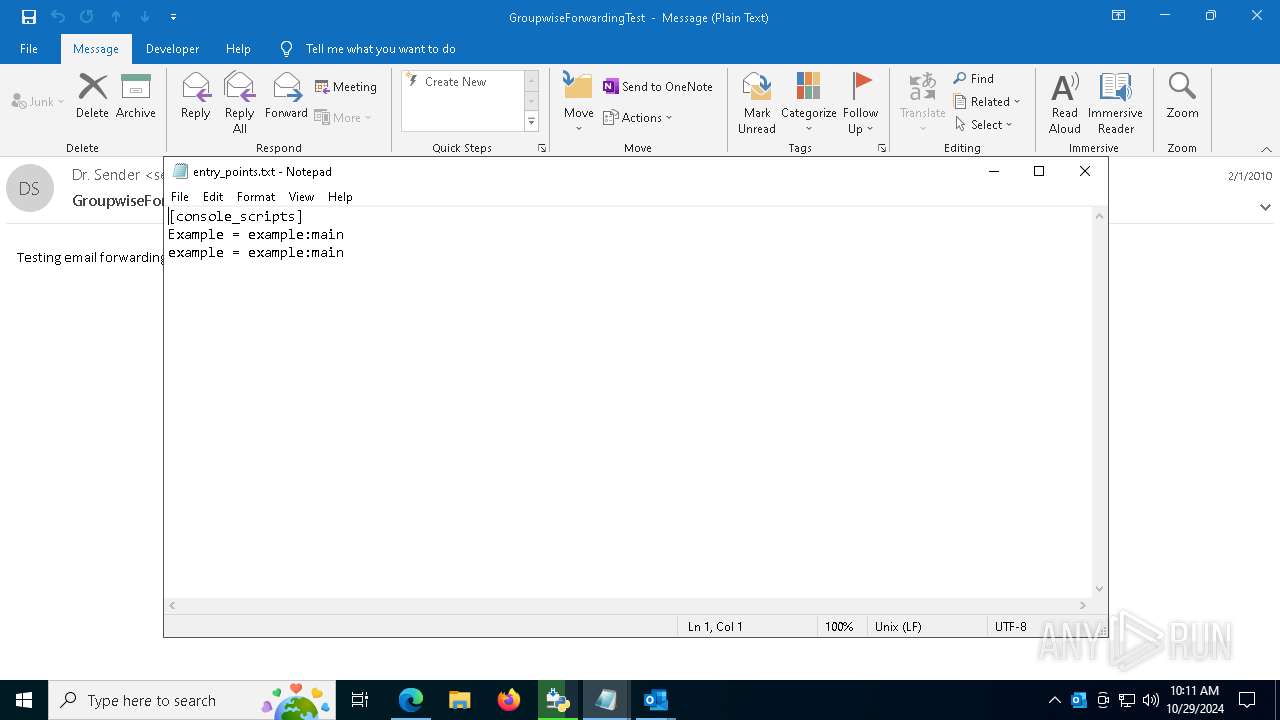The height and width of the screenshot is (720, 1280).
Task: Expand the Actions menu
Action: (x=638, y=117)
